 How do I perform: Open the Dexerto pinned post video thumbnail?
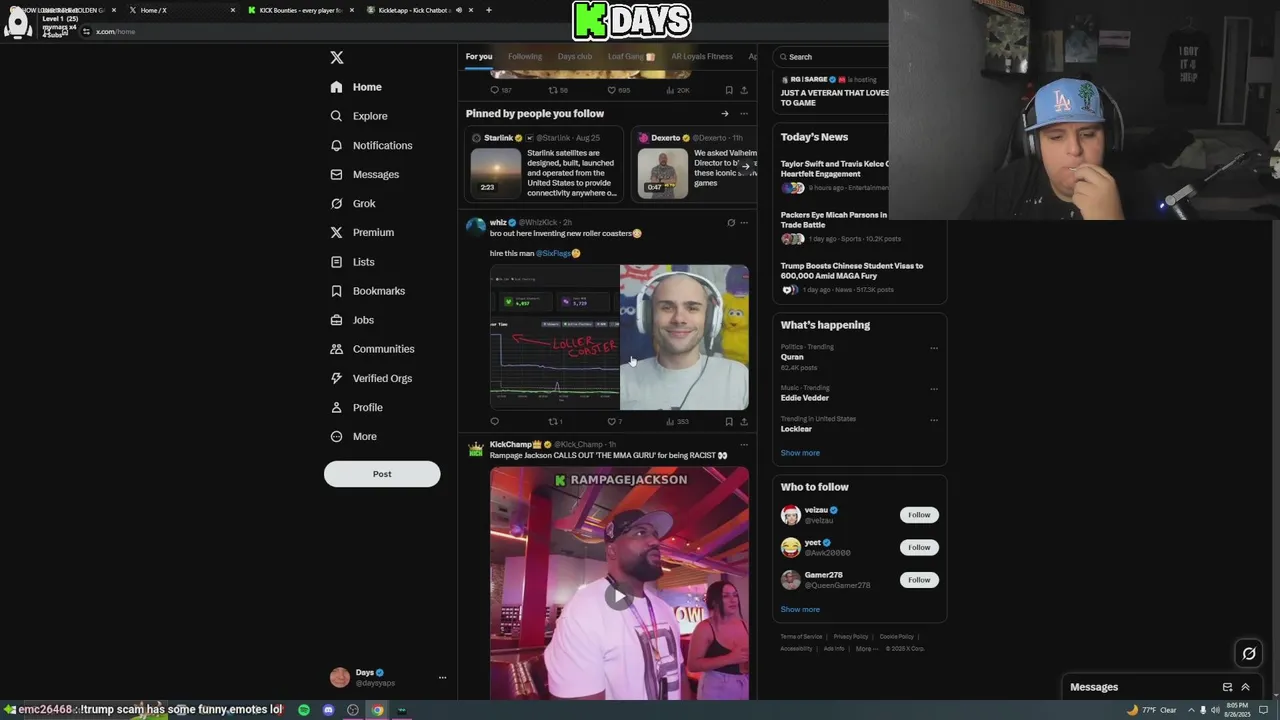coord(663,173)
